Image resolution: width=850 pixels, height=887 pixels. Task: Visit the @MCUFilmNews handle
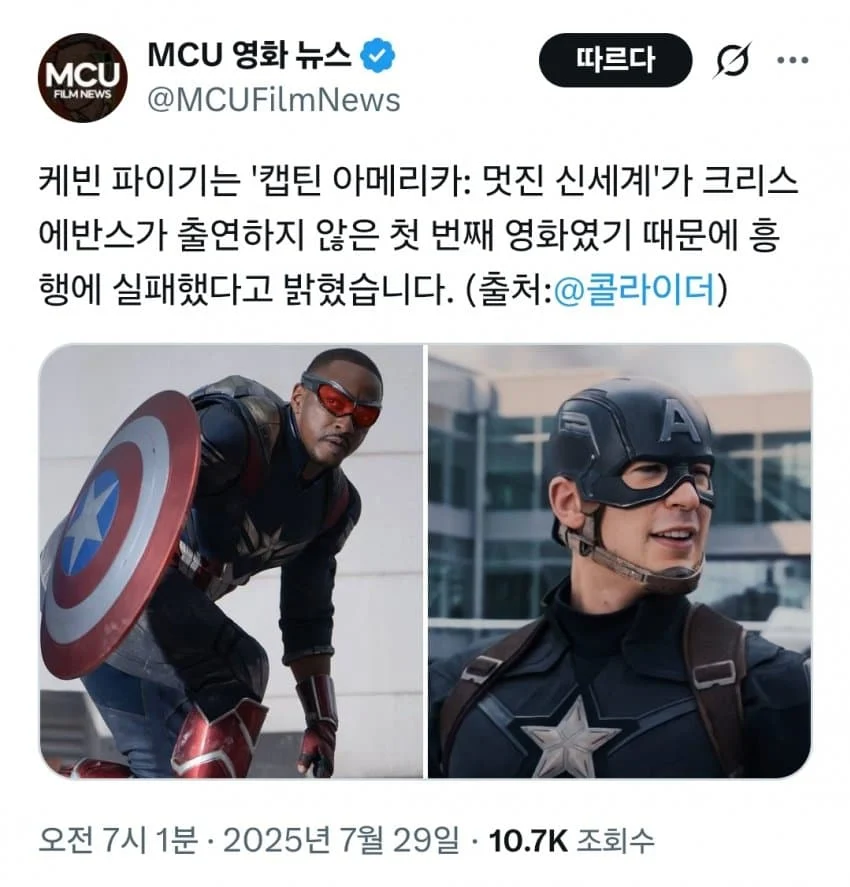pos(274,100)
